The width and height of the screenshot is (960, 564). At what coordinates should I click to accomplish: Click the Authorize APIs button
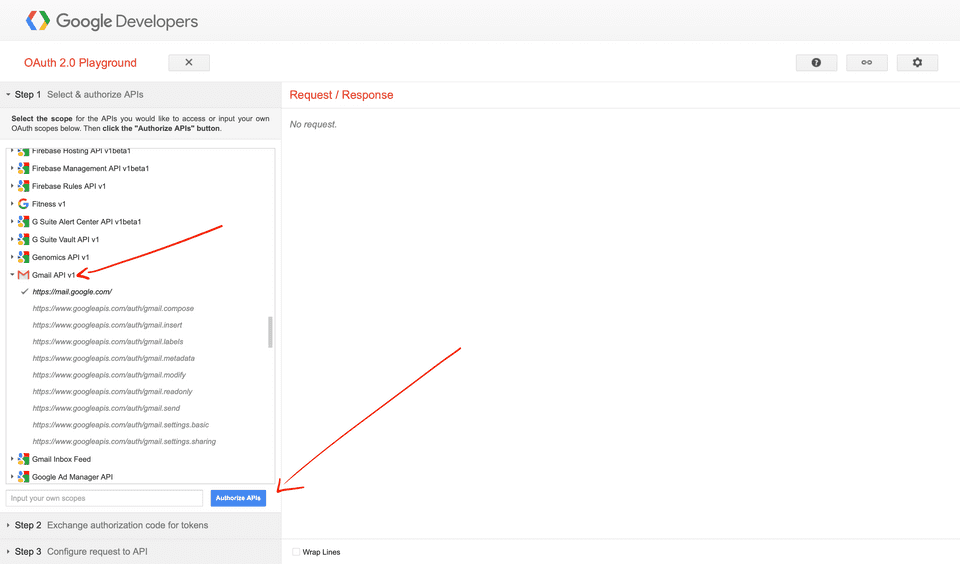pyautogui.click(x=238, y=498)
